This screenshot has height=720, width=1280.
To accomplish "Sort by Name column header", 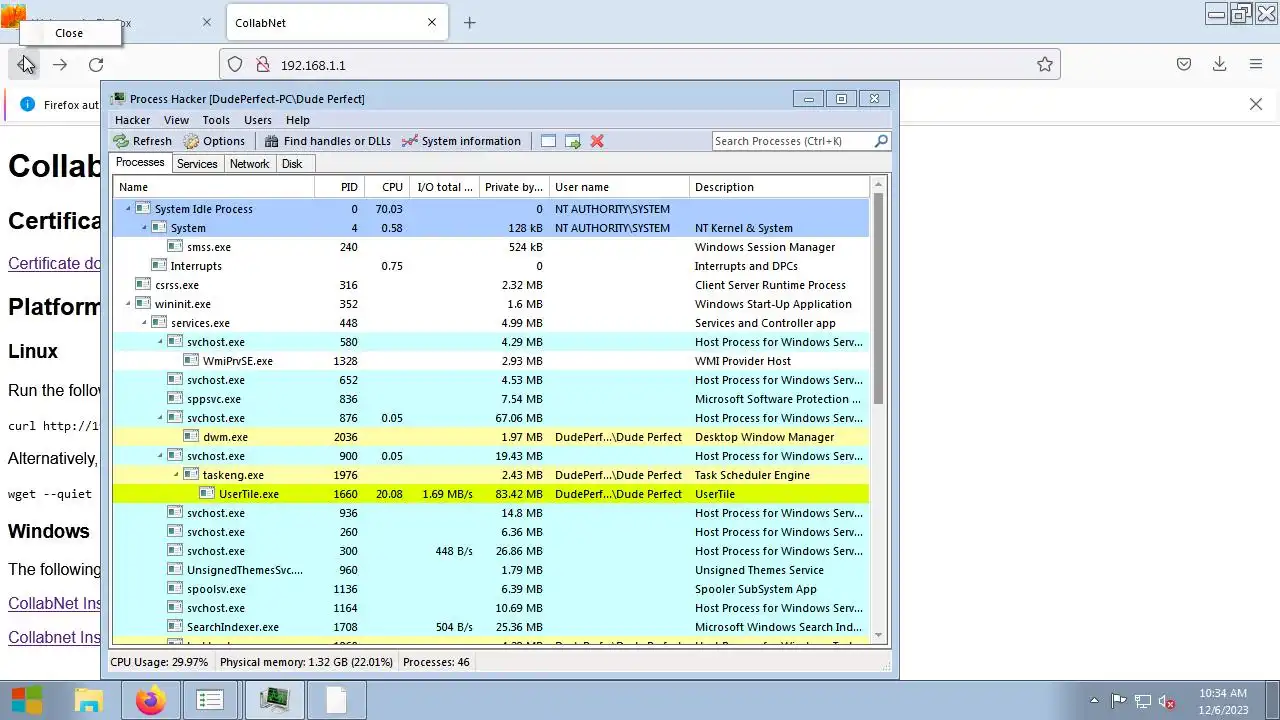I will click(x=214, y=187).
